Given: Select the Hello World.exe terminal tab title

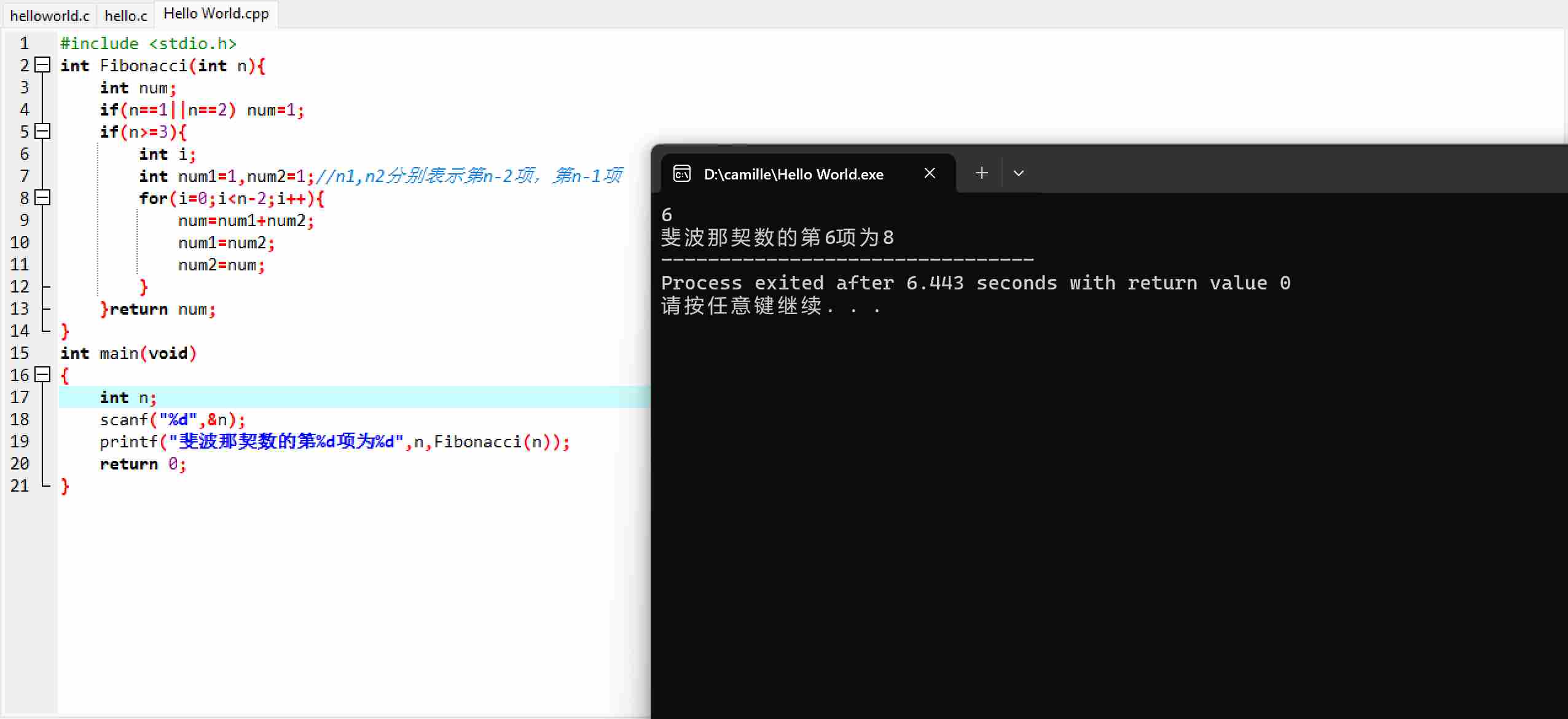Looking at the screenshot, I should [x=793, y=175].
